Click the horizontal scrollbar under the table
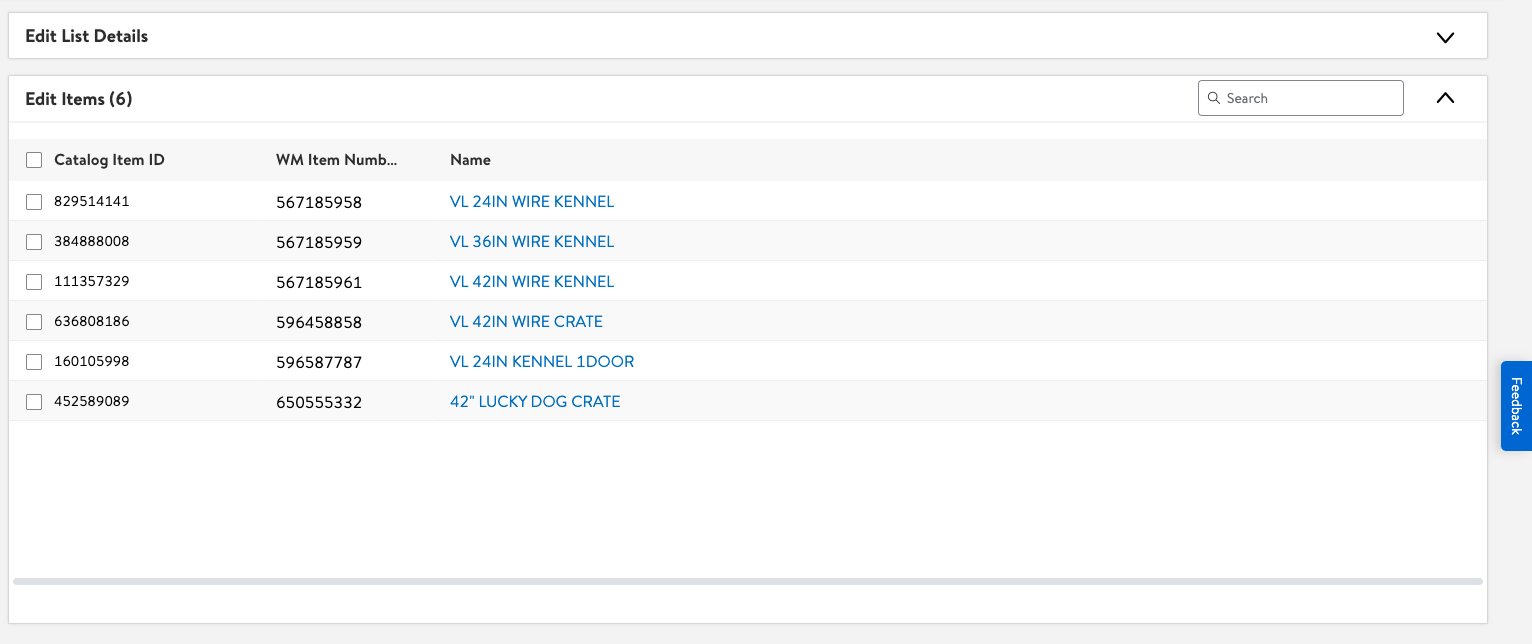The image size is (1532, 644). coord(748,581)
